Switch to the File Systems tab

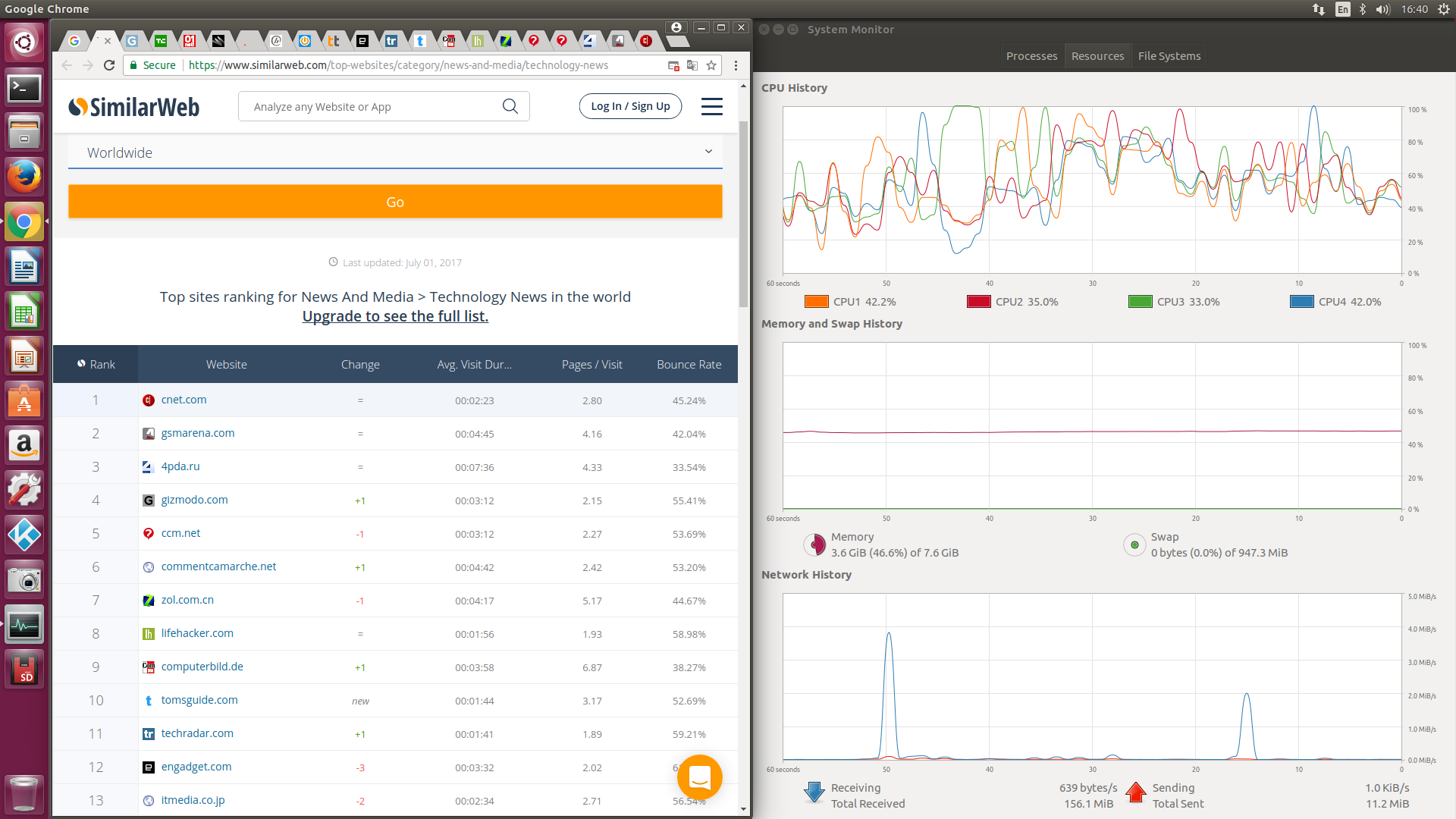coord(1169,56)
